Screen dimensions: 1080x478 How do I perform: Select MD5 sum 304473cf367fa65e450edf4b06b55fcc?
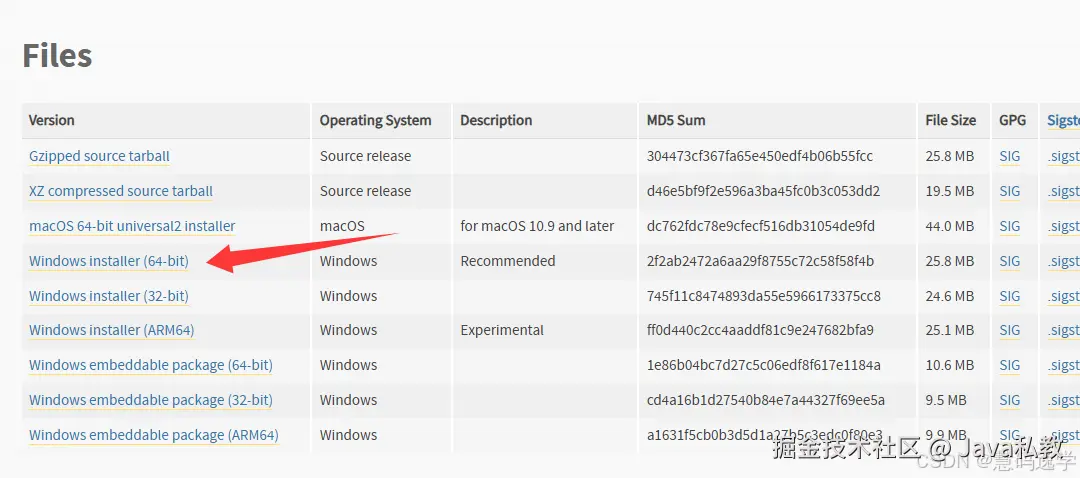tap(760, 156)
